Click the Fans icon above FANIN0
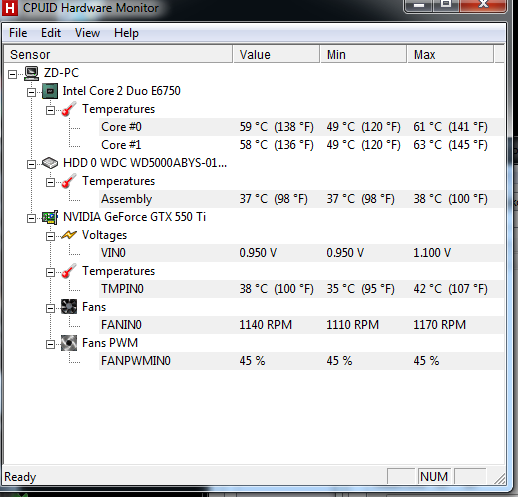This screenshot has width=518, height=497. coord(69,307)
